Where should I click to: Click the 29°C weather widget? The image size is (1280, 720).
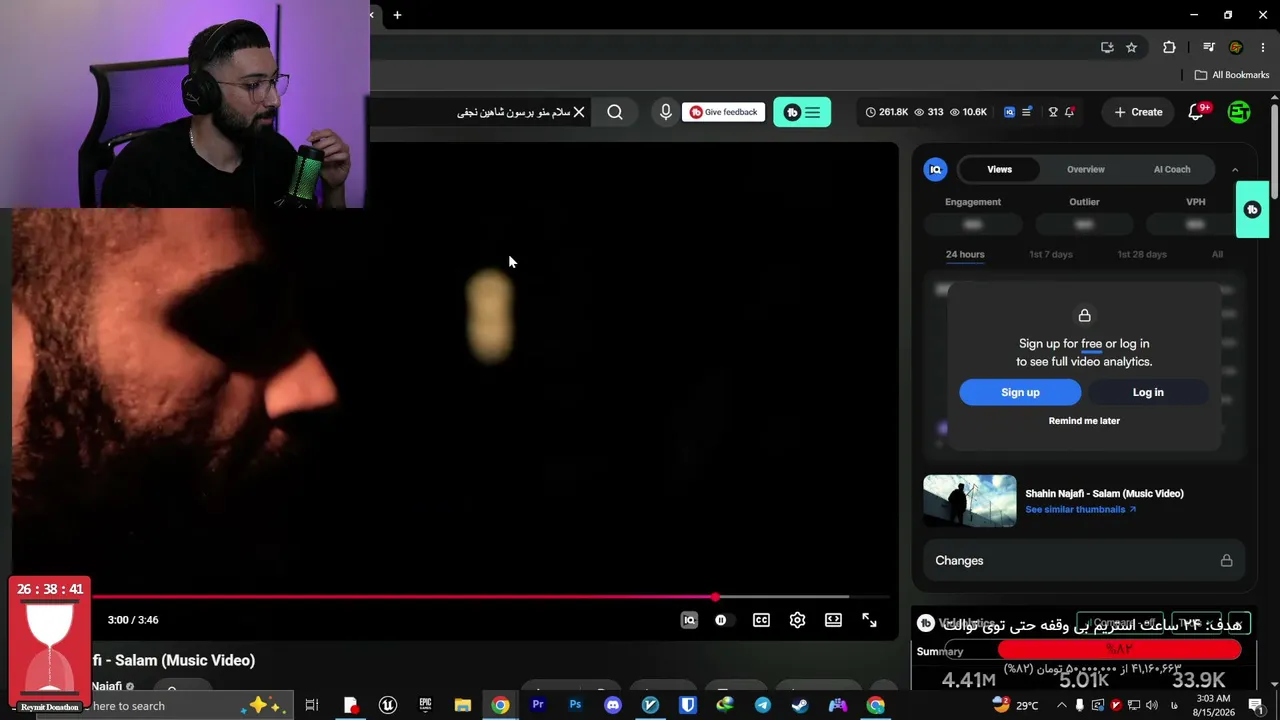(x=1015, y=705)
